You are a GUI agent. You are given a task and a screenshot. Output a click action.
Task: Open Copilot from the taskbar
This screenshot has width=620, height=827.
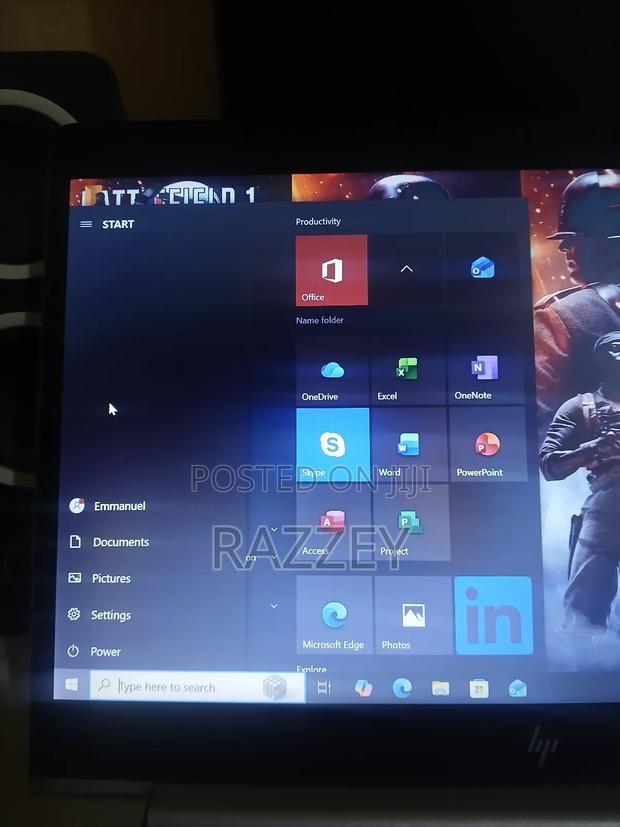(363, 688)
